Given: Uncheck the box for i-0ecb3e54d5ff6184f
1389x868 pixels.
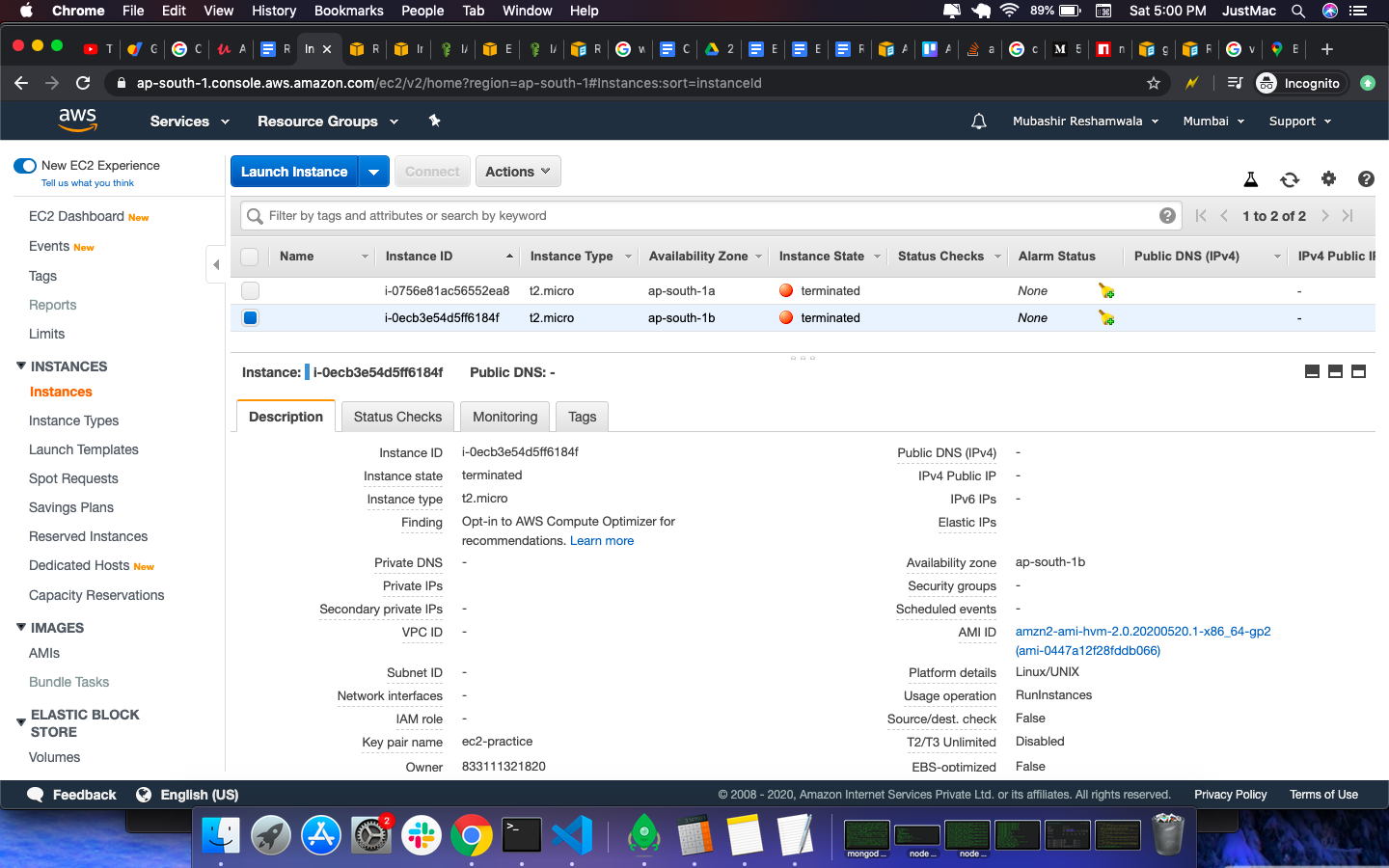Looking at the screenshot, I should click(250, 317).
